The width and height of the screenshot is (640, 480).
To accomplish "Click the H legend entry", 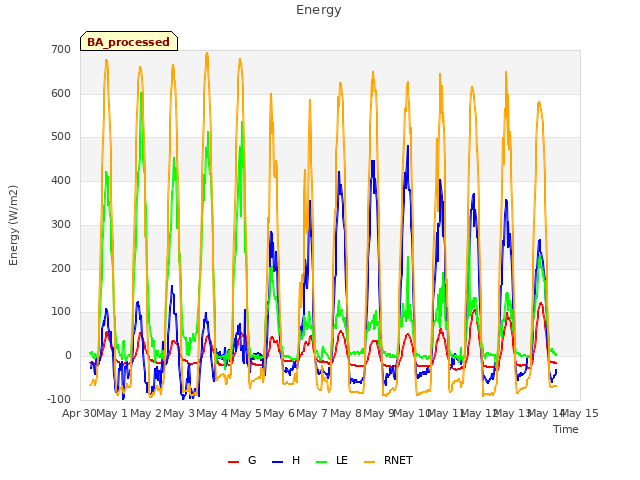I will point(286,460).
